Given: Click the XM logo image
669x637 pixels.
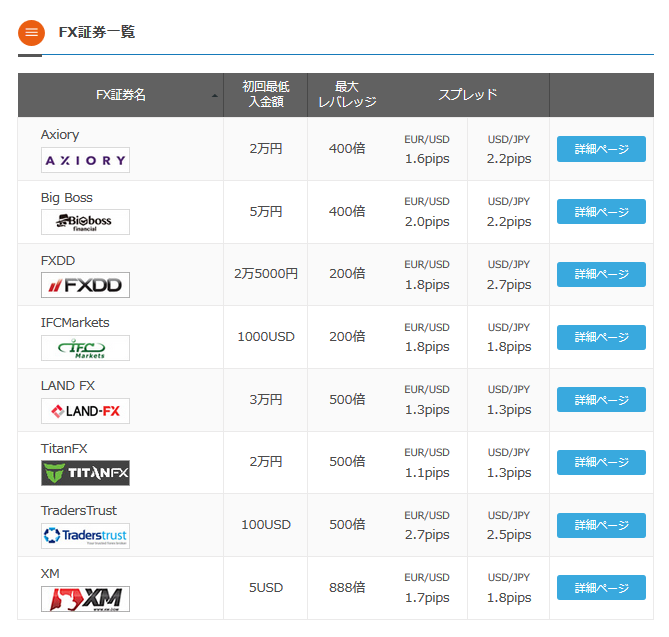Looking at the screenshot, I should [85, 599].
